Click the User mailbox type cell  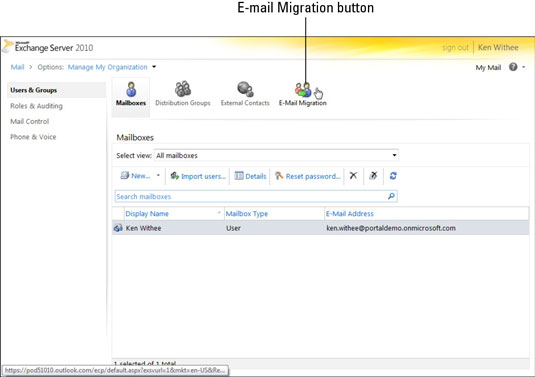coord(233,228)
